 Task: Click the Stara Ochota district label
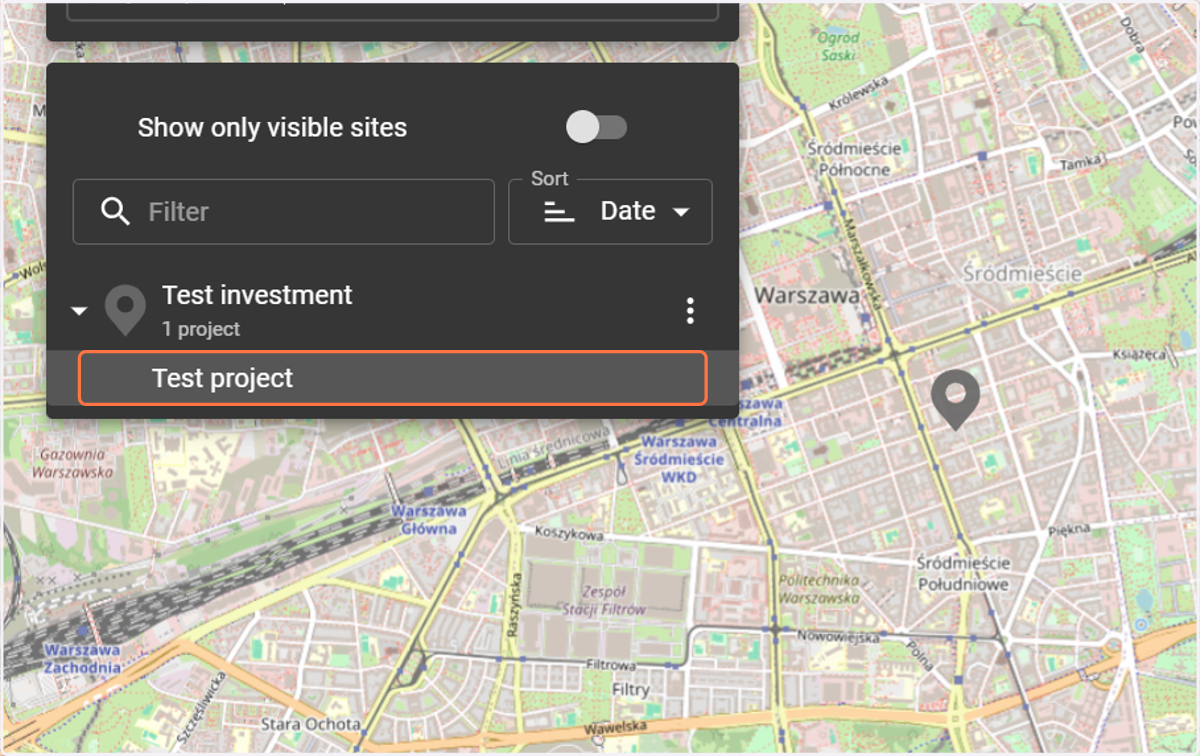310,723
